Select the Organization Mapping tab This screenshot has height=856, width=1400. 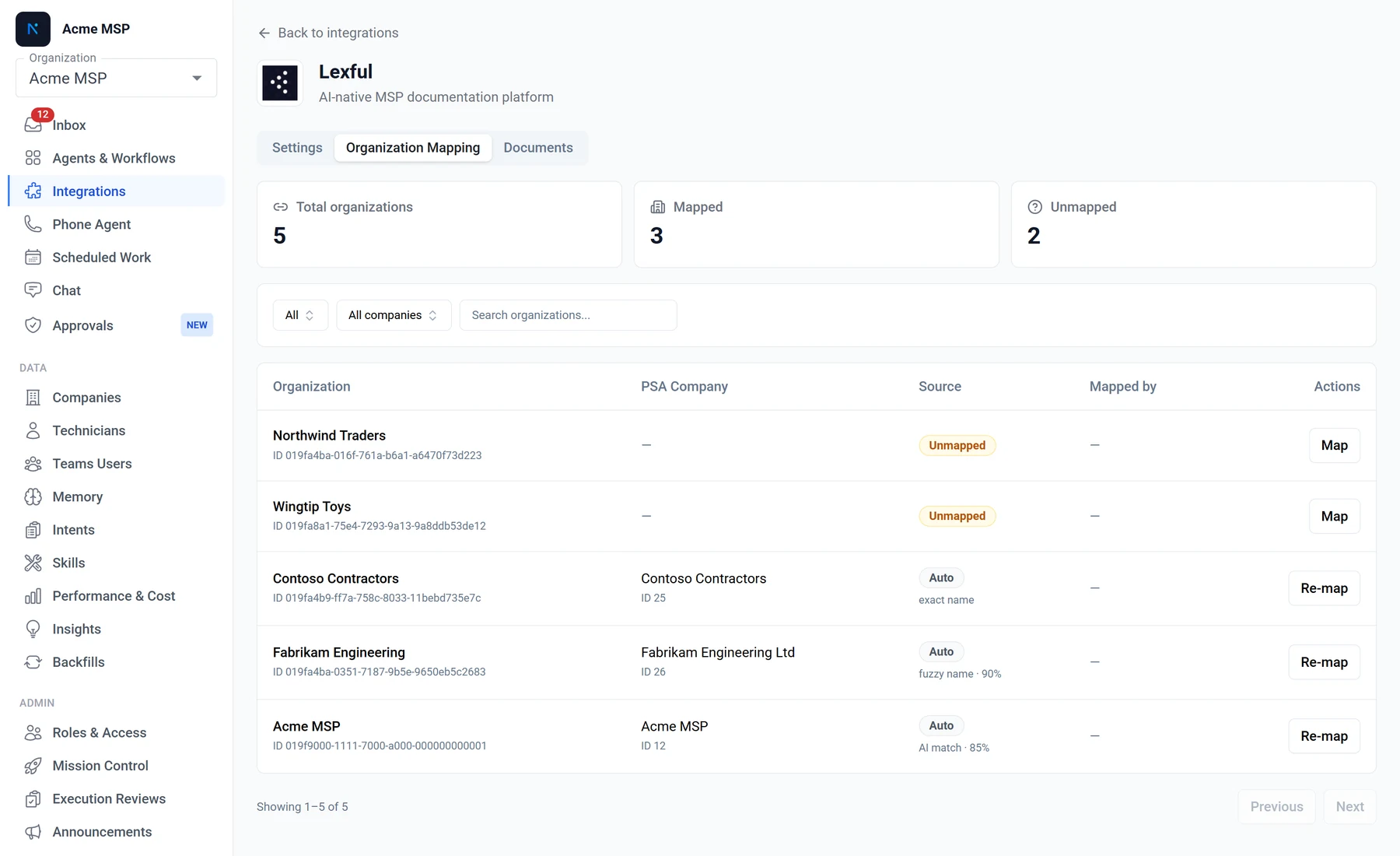413,148
